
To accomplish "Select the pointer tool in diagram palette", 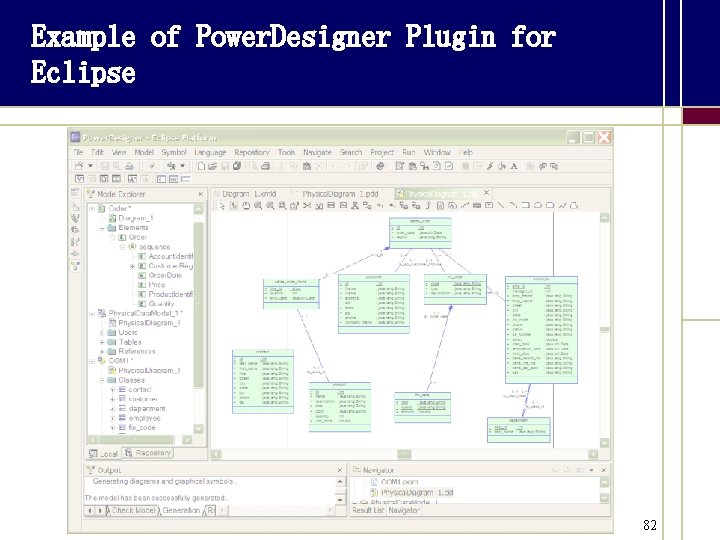I will coord(222,205).
